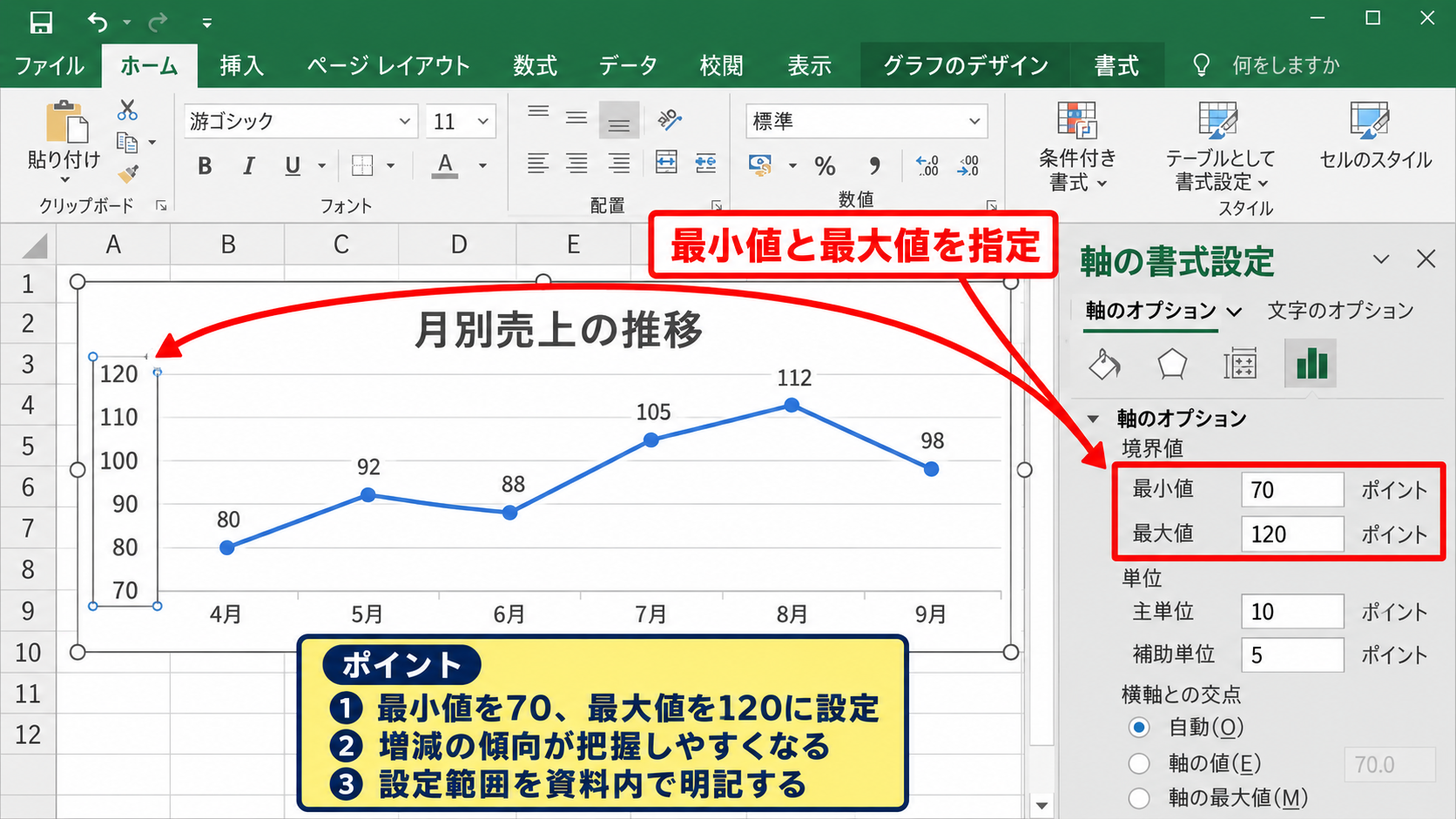Apply percent style format
This screenshot has width=1456, height=819.
tap(825, 165)
